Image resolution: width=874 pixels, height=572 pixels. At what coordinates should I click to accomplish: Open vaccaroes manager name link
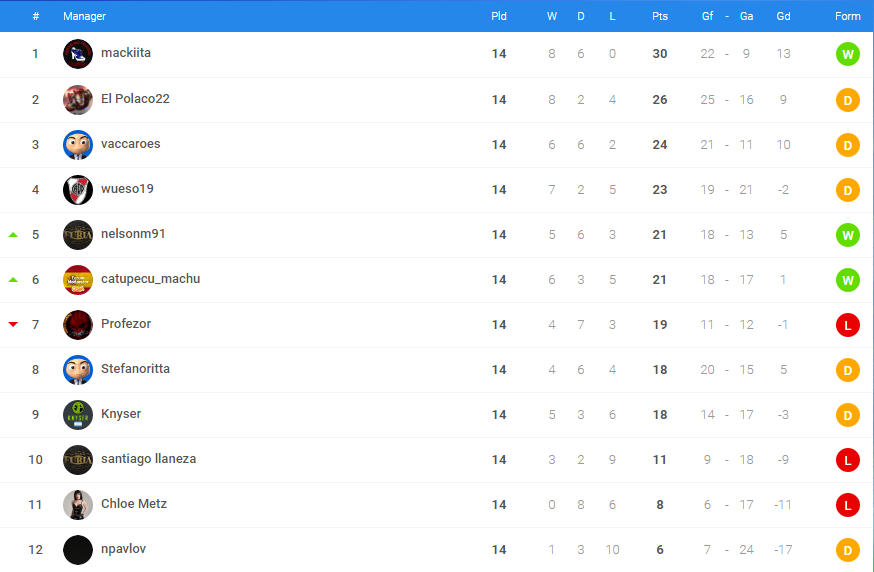tap(130, 144)
